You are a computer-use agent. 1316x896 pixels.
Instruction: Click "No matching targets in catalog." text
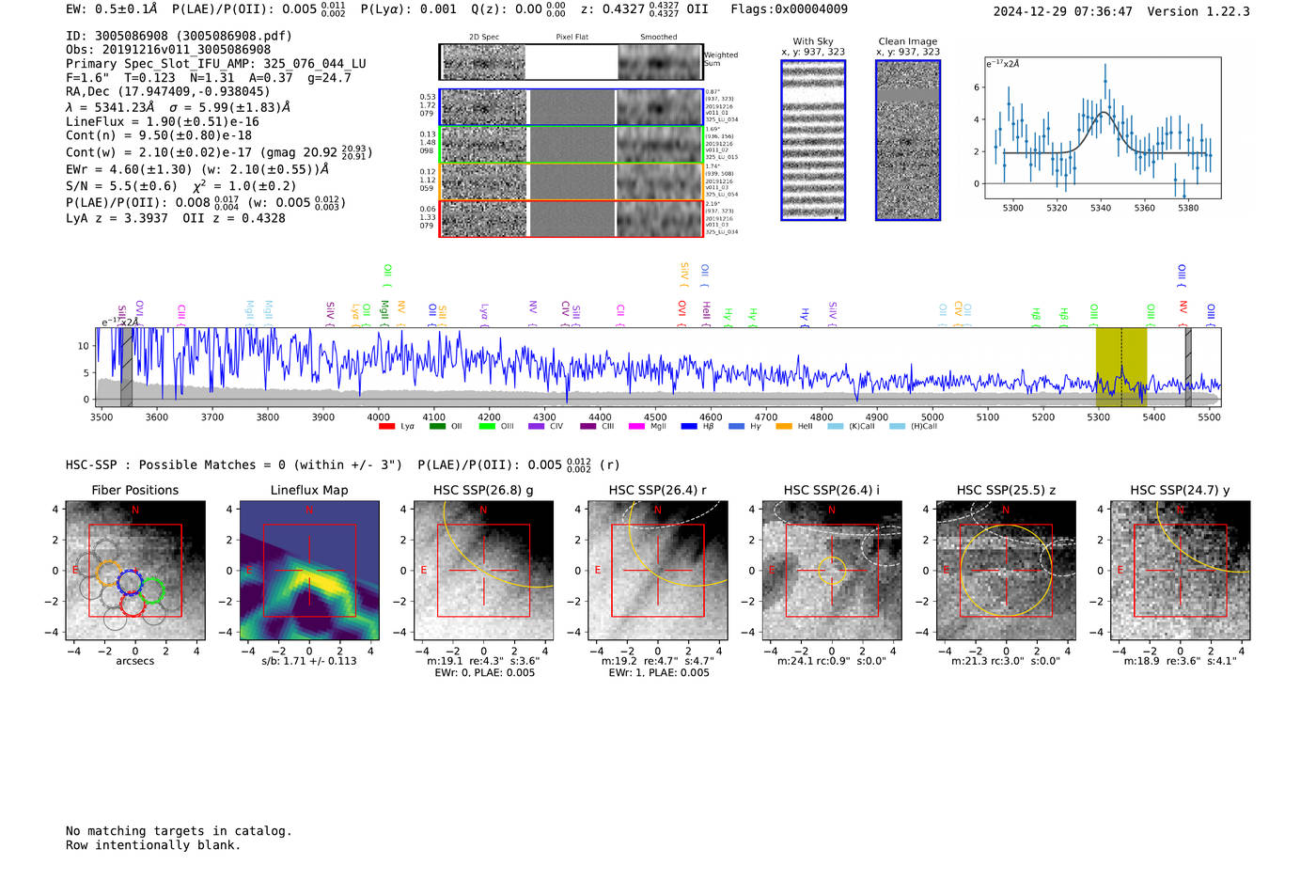(x=179, y=831)
